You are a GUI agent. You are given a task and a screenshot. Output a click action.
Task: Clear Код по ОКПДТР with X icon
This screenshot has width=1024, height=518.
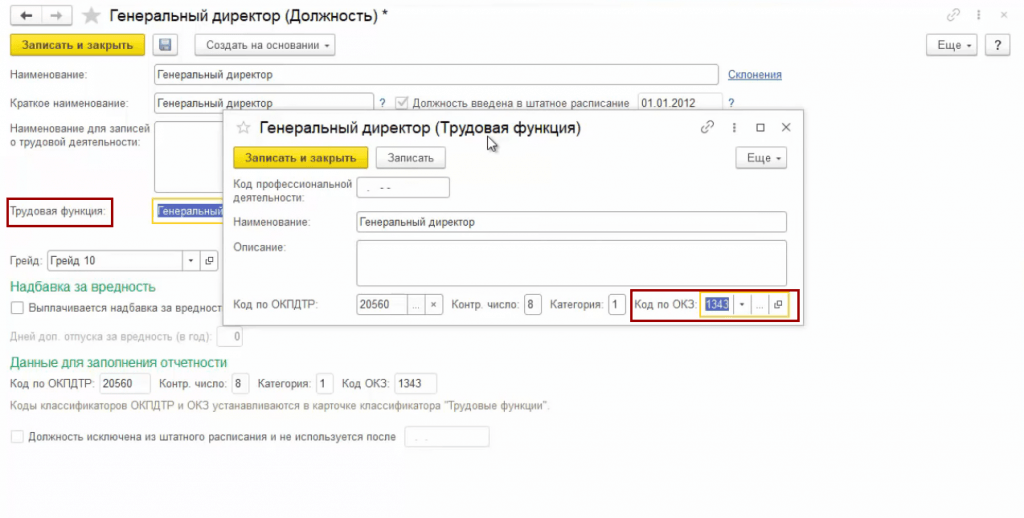[433, 305]
